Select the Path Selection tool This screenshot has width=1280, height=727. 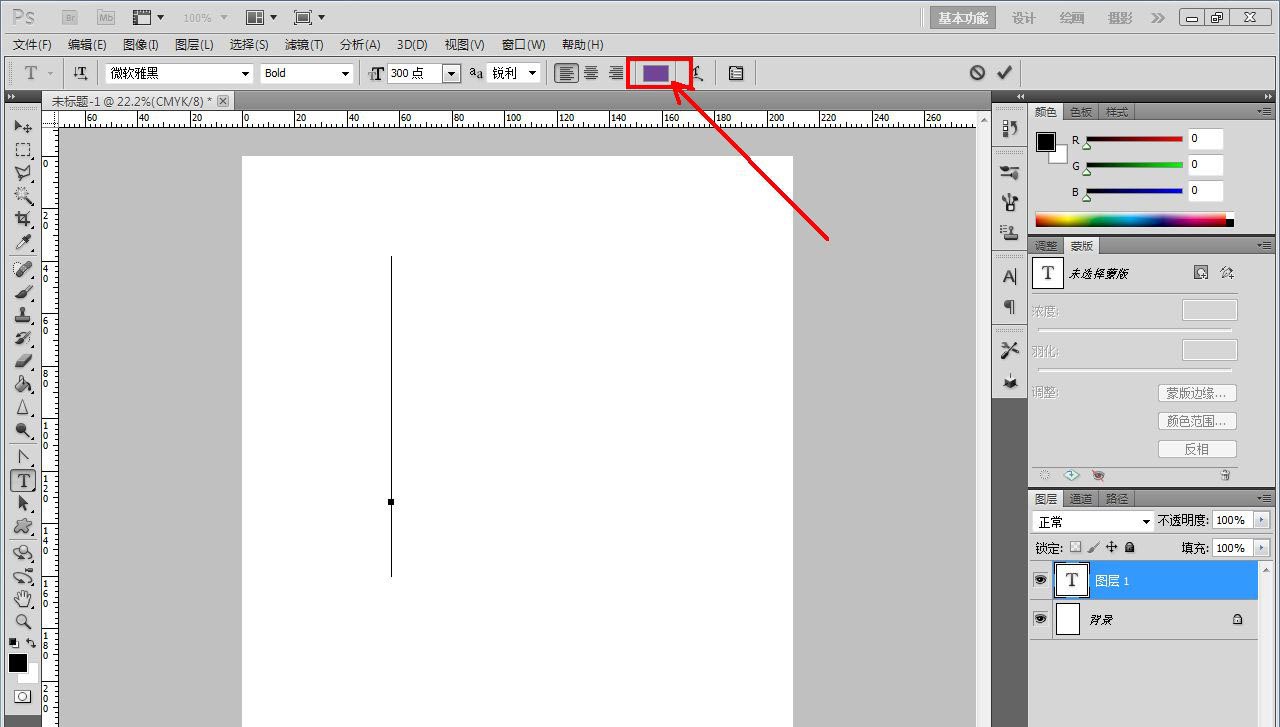coord(22,504)
